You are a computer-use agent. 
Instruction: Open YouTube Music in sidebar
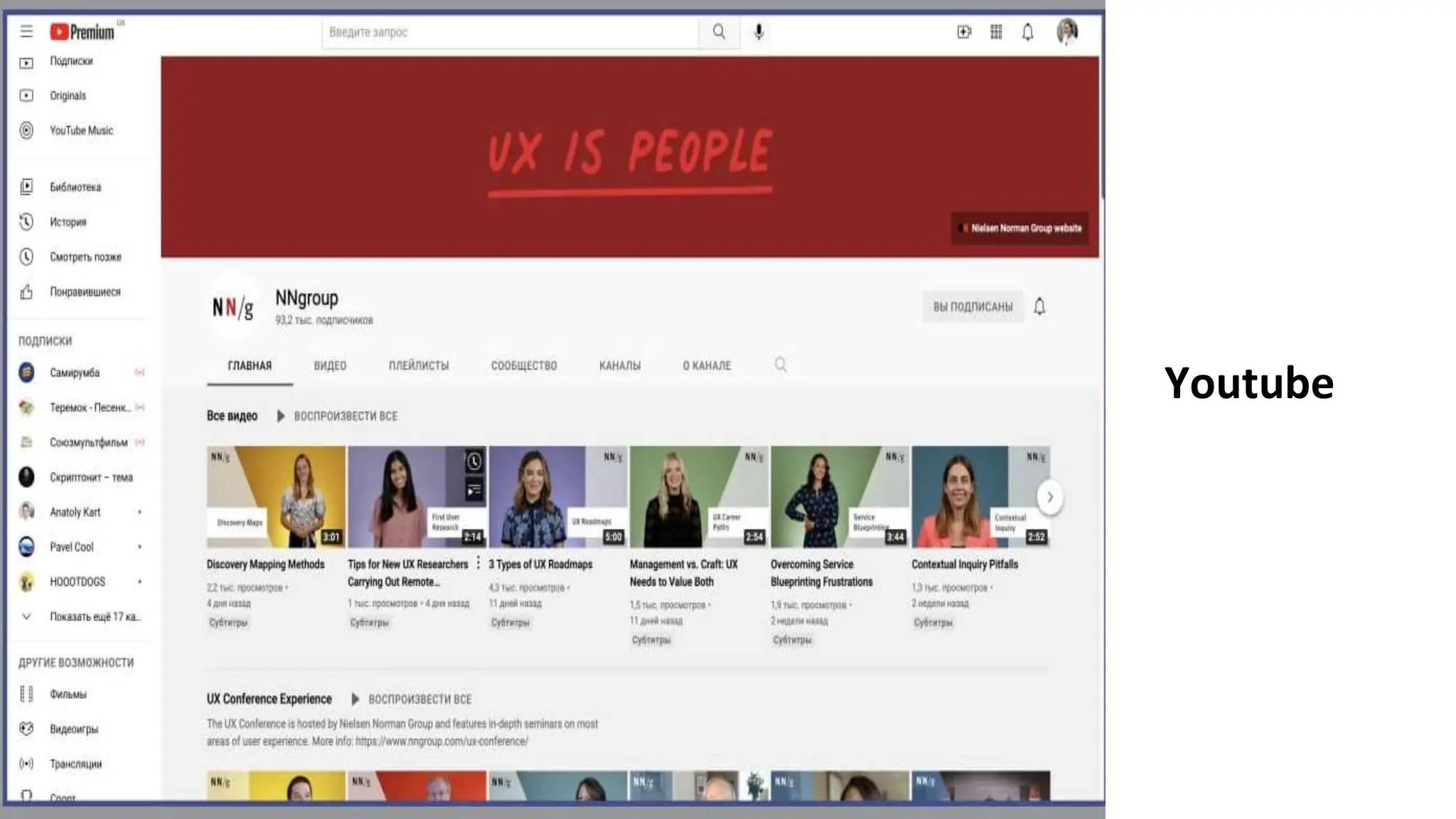click(x=80, y=130)
